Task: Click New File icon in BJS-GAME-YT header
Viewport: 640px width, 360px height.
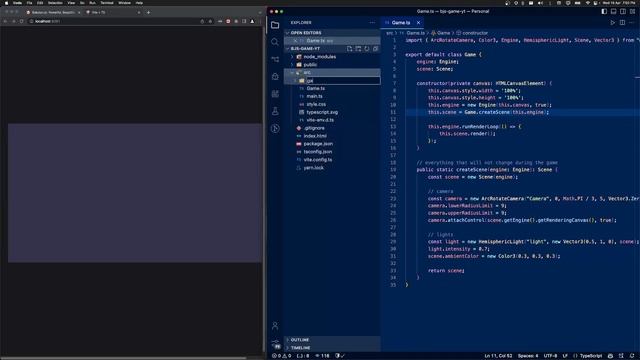Action: 349,49
